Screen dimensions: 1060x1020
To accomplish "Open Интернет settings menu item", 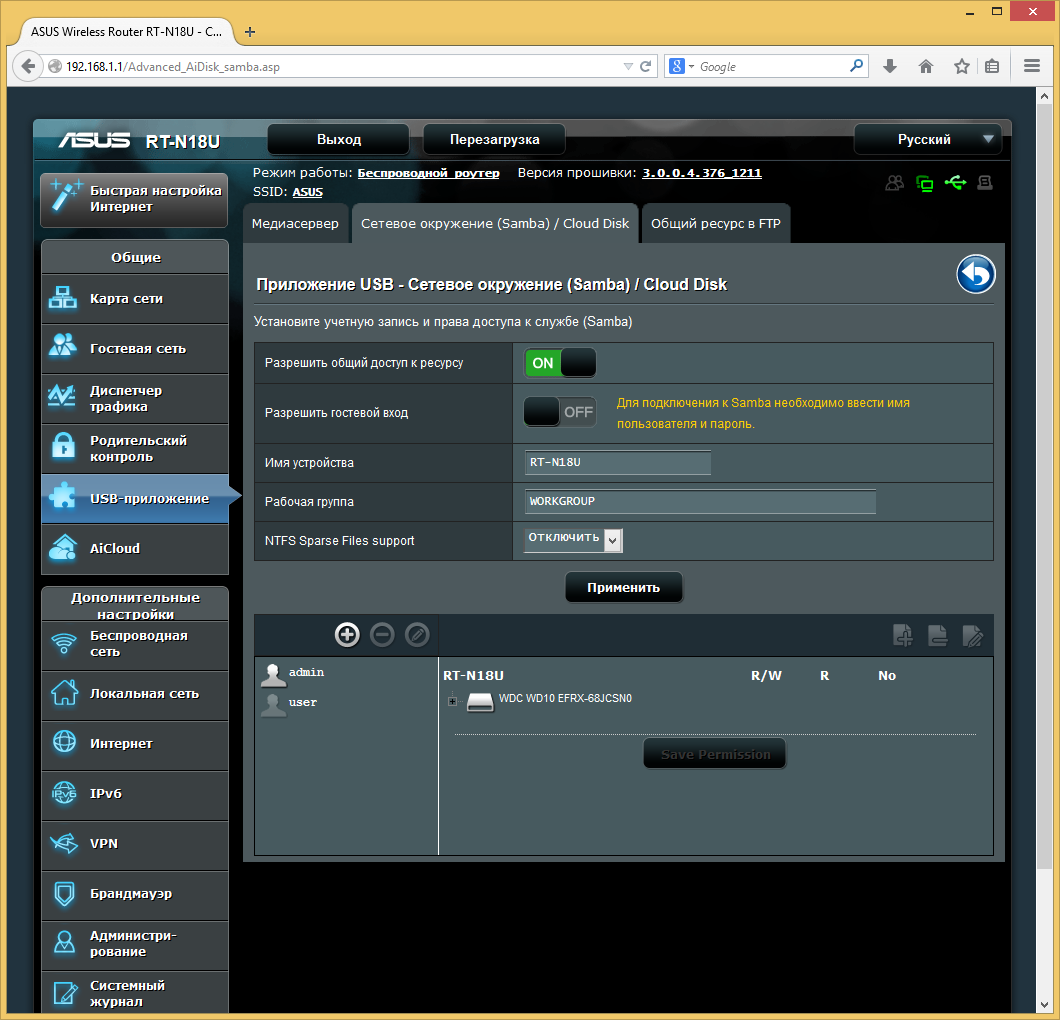I will [135, 744].
